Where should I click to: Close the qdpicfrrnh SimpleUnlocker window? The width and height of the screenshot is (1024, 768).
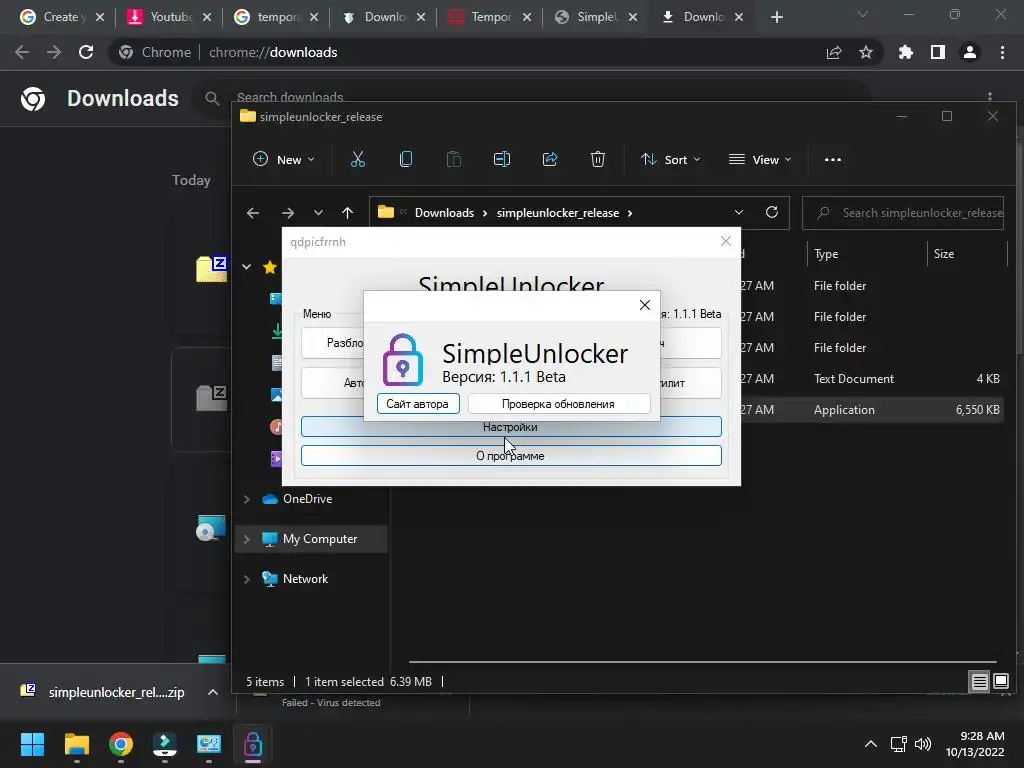pyautogui.click(x=726, y=241)
